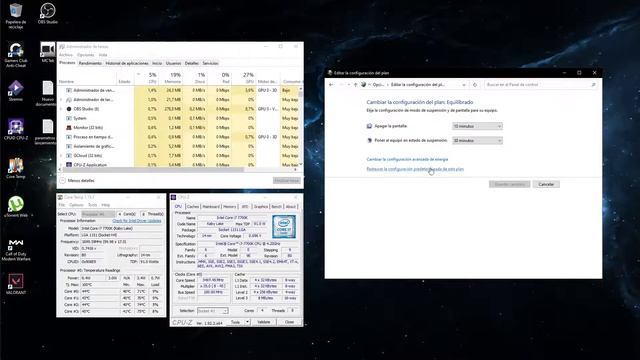Screen dimensions: 640x360
Task: Open the Detalles tab in Task Manager
Action: (x=191, y=63)
